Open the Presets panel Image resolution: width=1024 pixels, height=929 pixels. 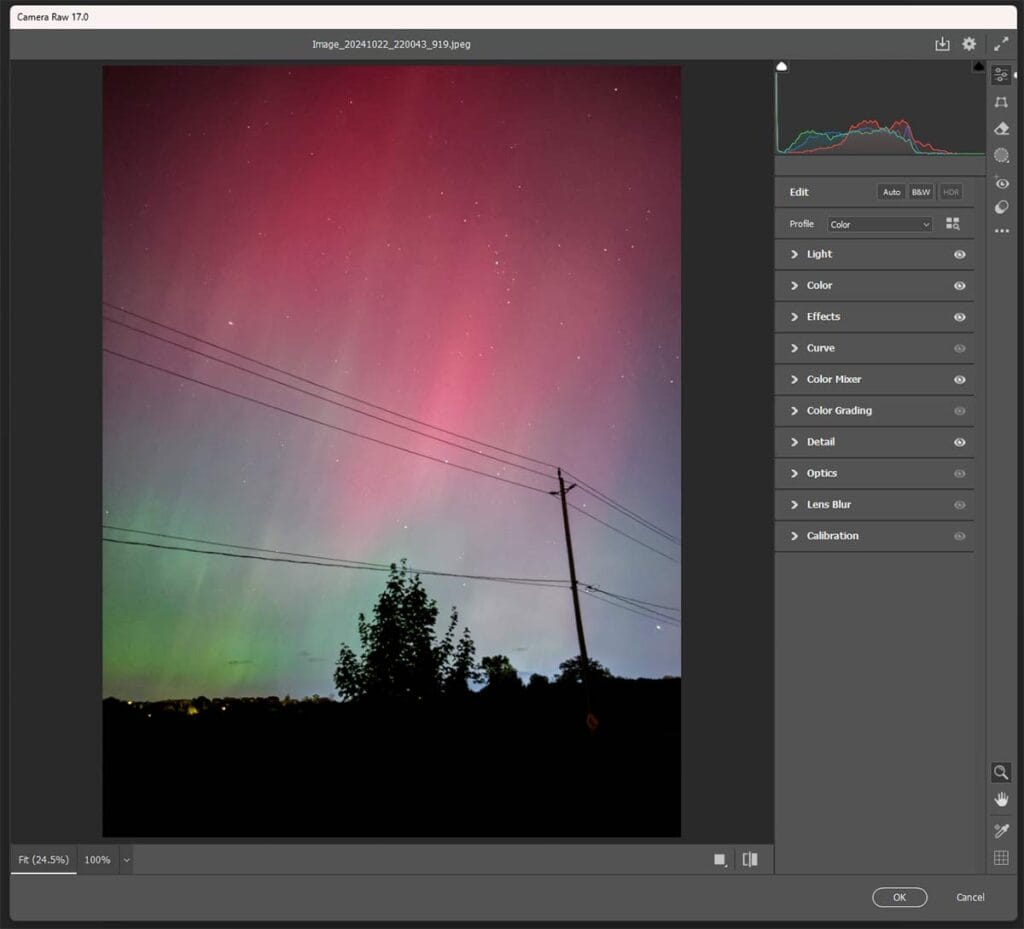(x=1001, y=207)
